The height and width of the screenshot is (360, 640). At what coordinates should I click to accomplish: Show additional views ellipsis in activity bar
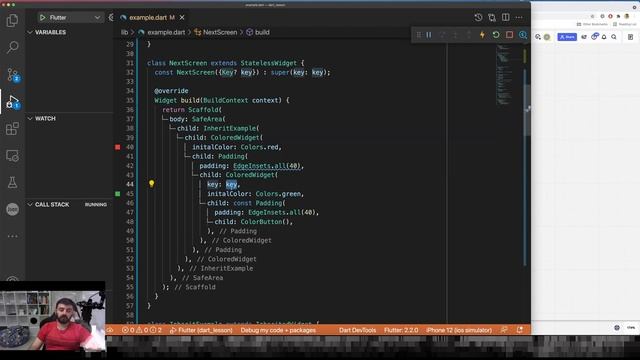coord(12,236)
